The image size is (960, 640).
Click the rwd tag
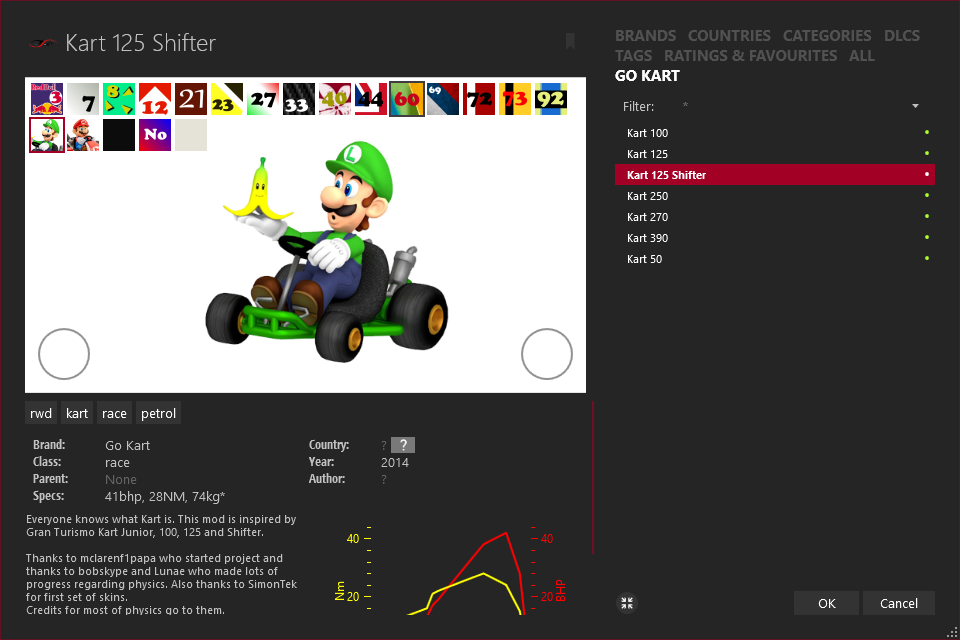pyautogui.click(x=41, y=413)
